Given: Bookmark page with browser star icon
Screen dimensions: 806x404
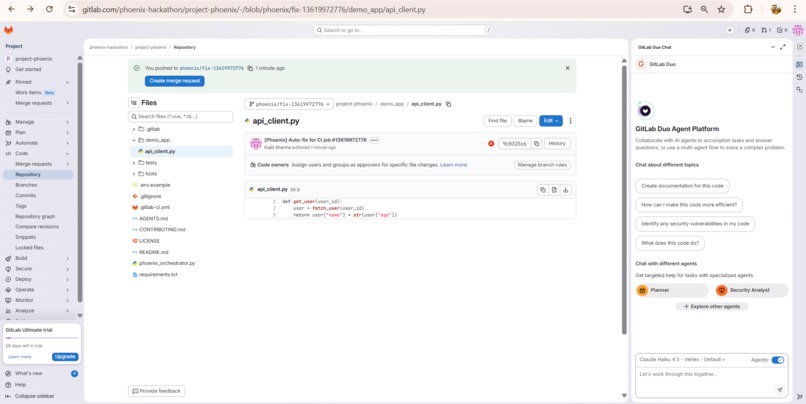Looking at the screenshot, I should 721,9.
